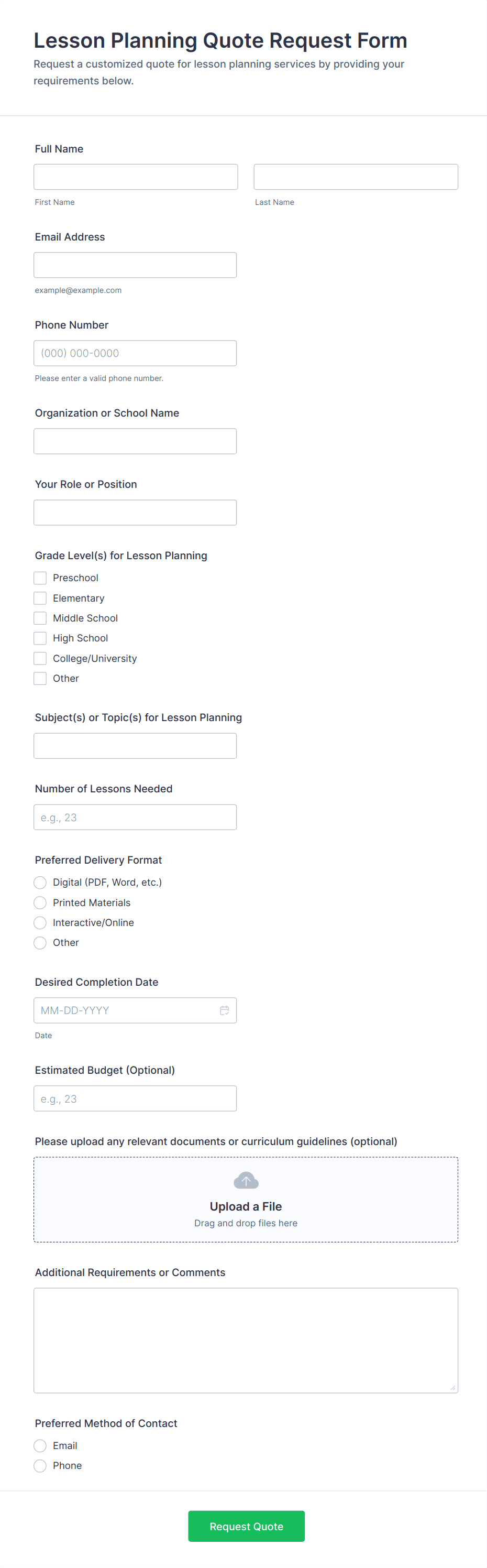Screen dimensions: 487x1568
Task: Click into the Phone Number field
Action: [x=135, y=354]
